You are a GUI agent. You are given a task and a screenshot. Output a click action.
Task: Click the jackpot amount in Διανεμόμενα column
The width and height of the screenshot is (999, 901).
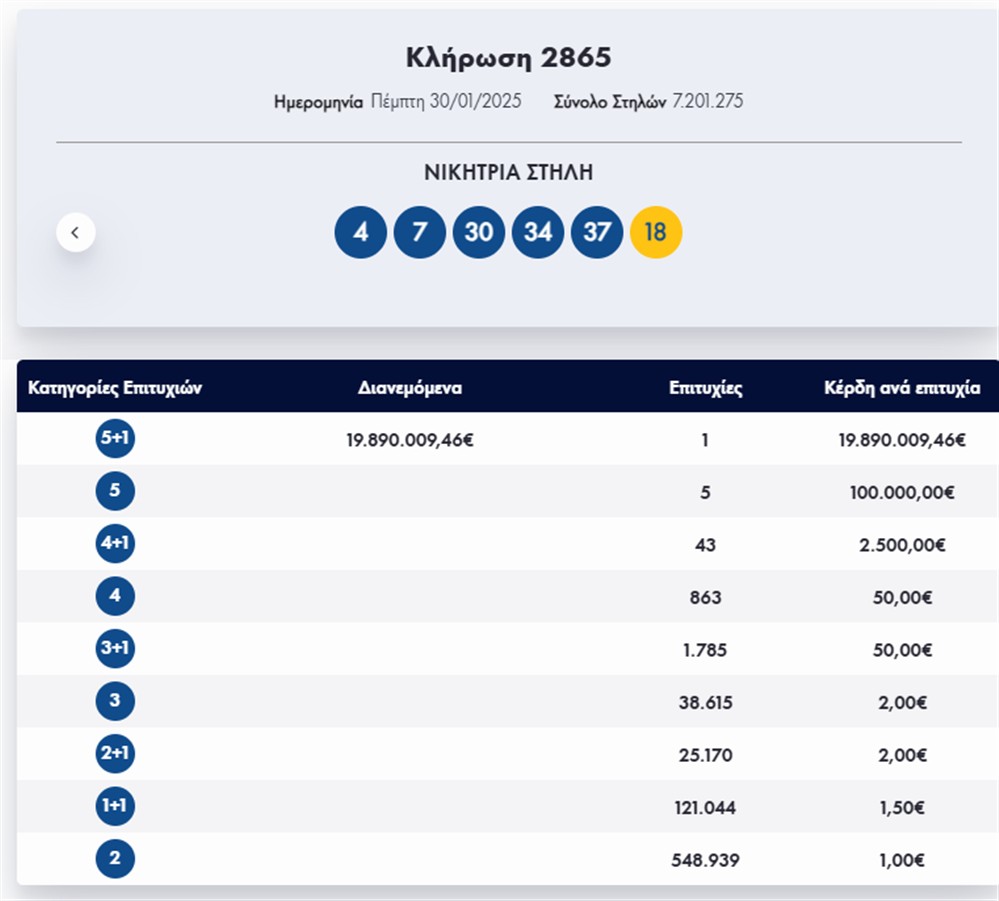pyautogui.click(x=410, y=439)
